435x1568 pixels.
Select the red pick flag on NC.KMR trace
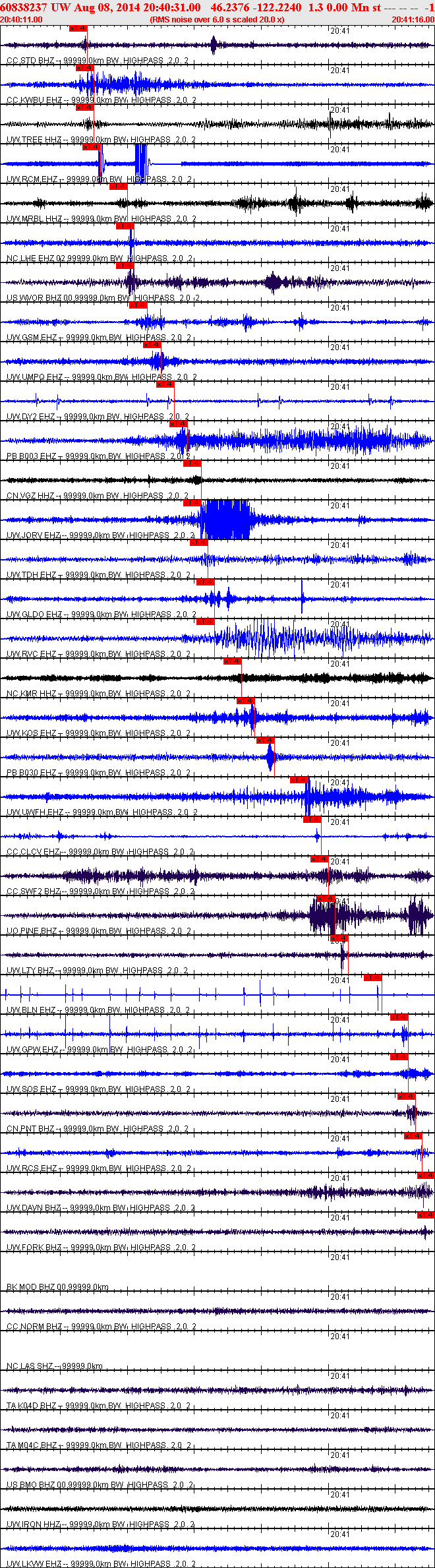[232, 661]
